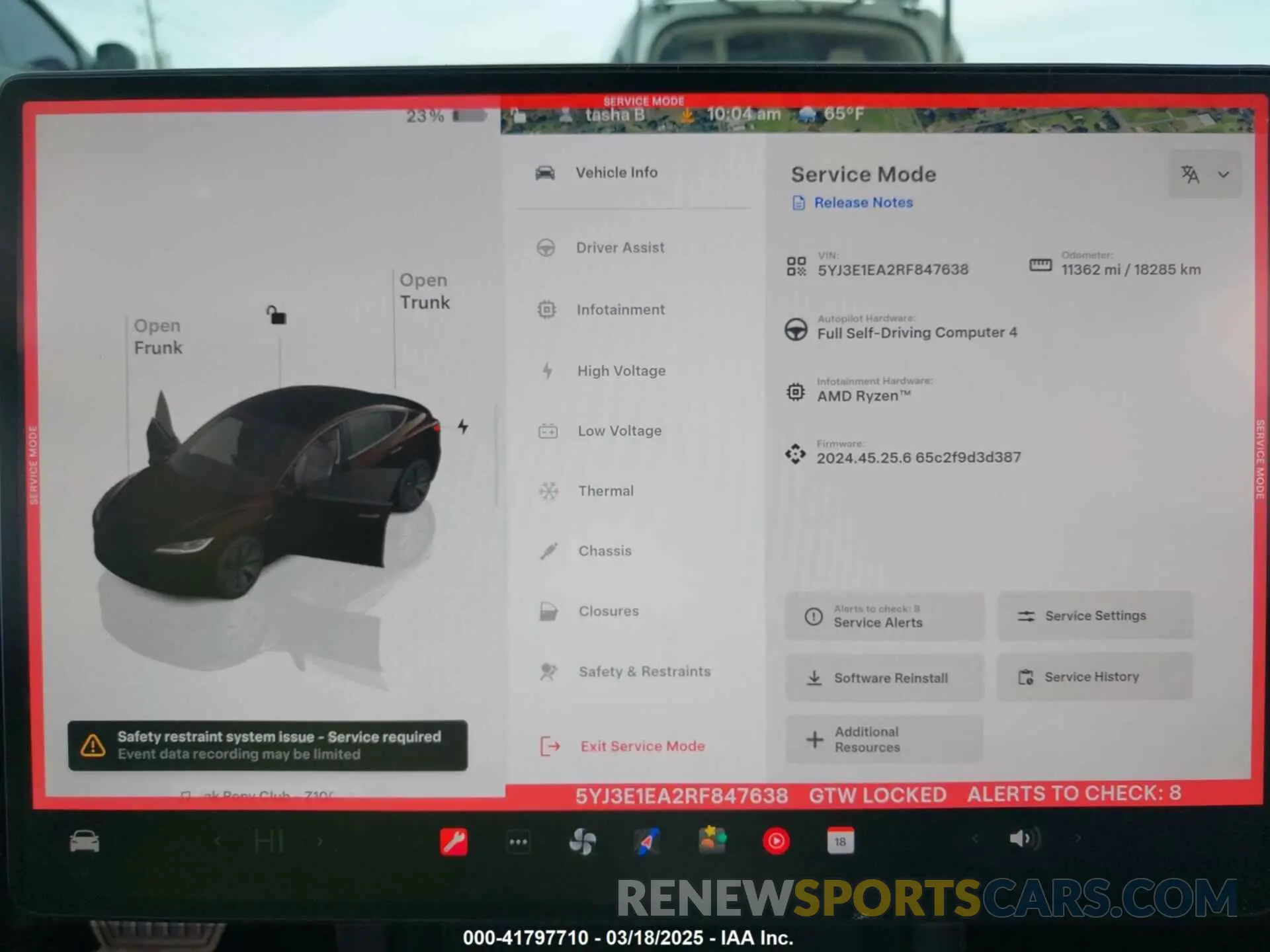Open Service Settings
This screenshot has height=952, width=1270.
(x=1095, y=616)
